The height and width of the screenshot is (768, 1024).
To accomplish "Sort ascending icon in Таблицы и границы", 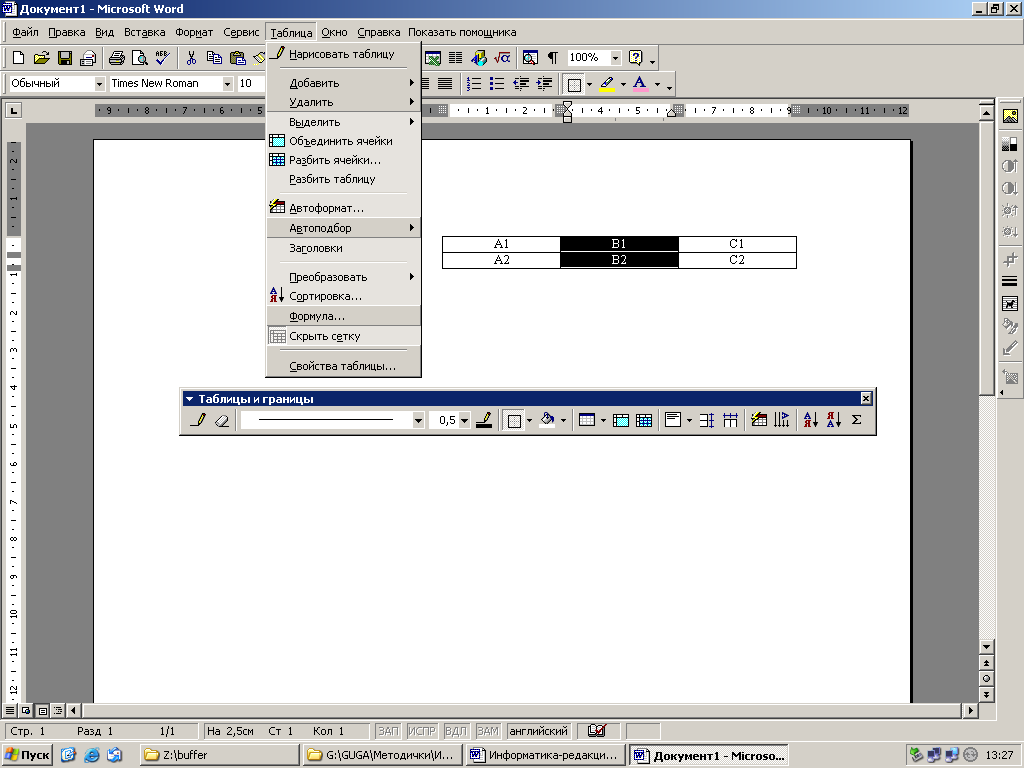I will (x=810, y=420).
